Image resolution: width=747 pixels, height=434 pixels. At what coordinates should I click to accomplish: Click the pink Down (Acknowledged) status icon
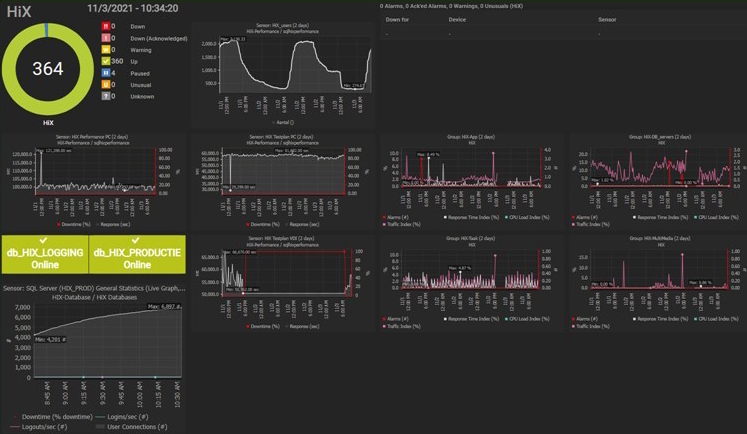coord(106,38)
